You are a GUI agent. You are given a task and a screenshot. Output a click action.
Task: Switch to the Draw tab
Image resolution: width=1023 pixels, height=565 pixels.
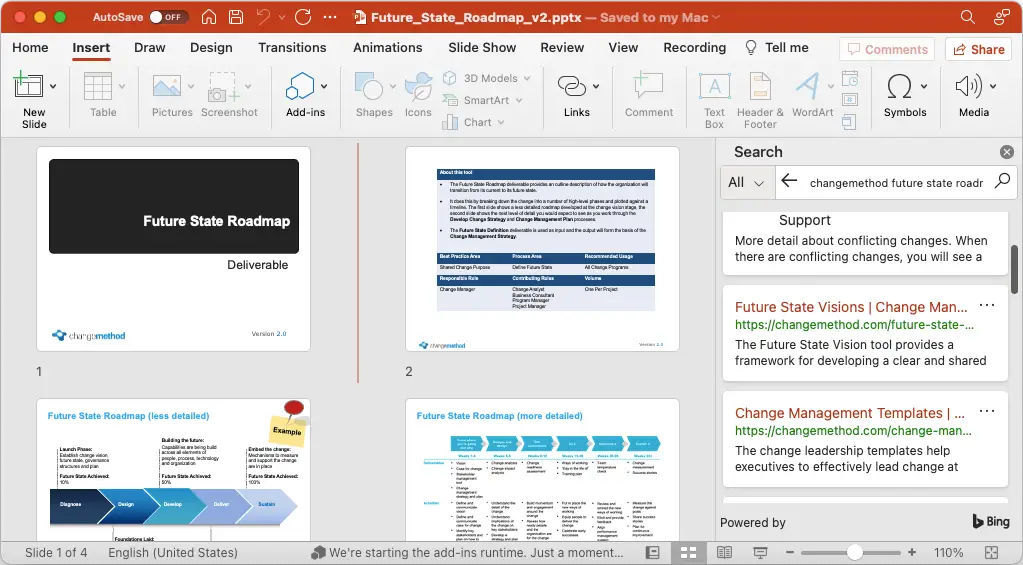point(149,48)
